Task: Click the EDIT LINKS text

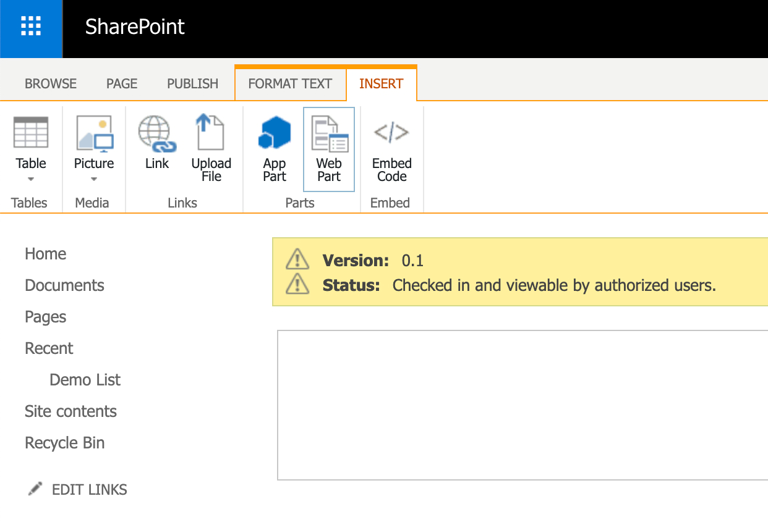Action: (x=90, y=489)
